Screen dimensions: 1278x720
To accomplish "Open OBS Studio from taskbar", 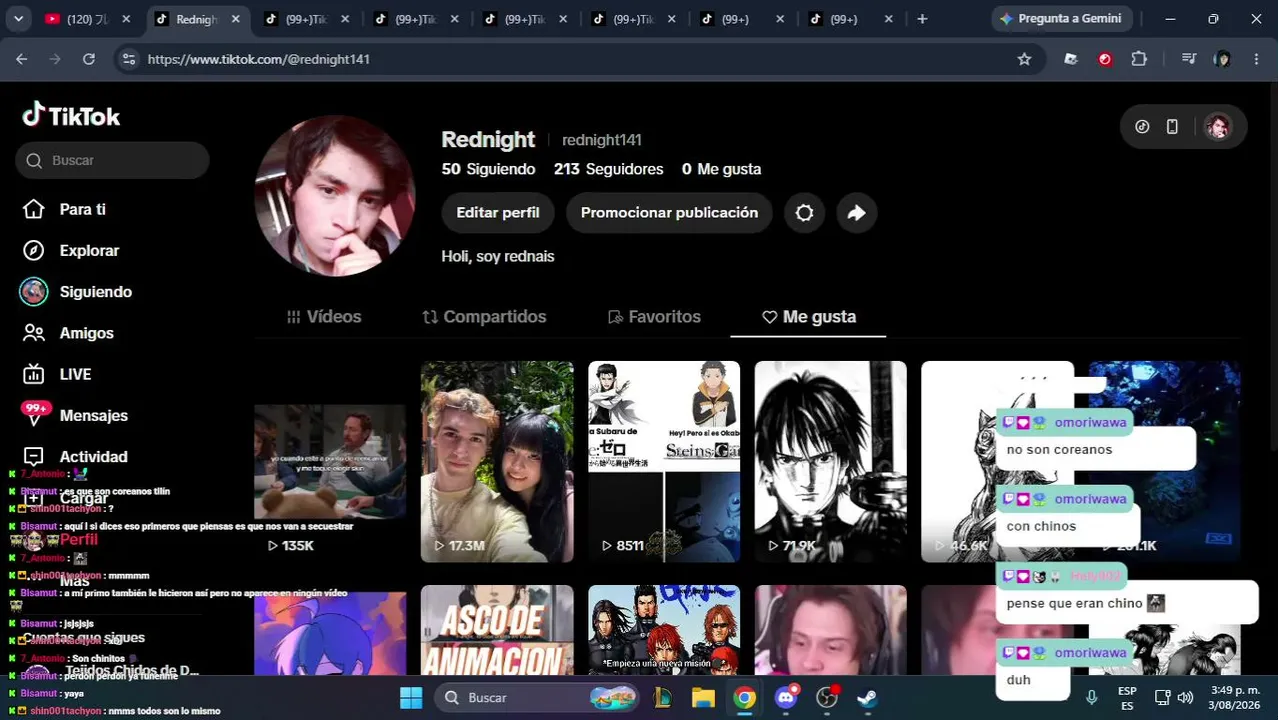I will [x=827, y=697].
